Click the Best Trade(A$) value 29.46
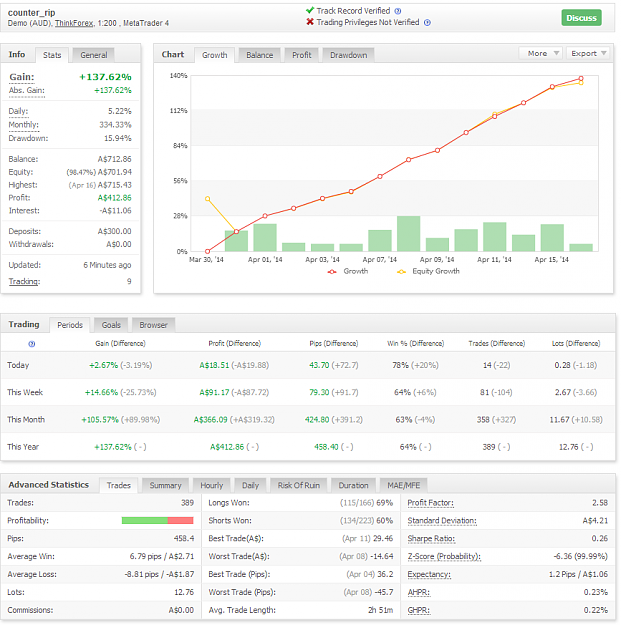The image size is (621, 625). click(383, 539)
